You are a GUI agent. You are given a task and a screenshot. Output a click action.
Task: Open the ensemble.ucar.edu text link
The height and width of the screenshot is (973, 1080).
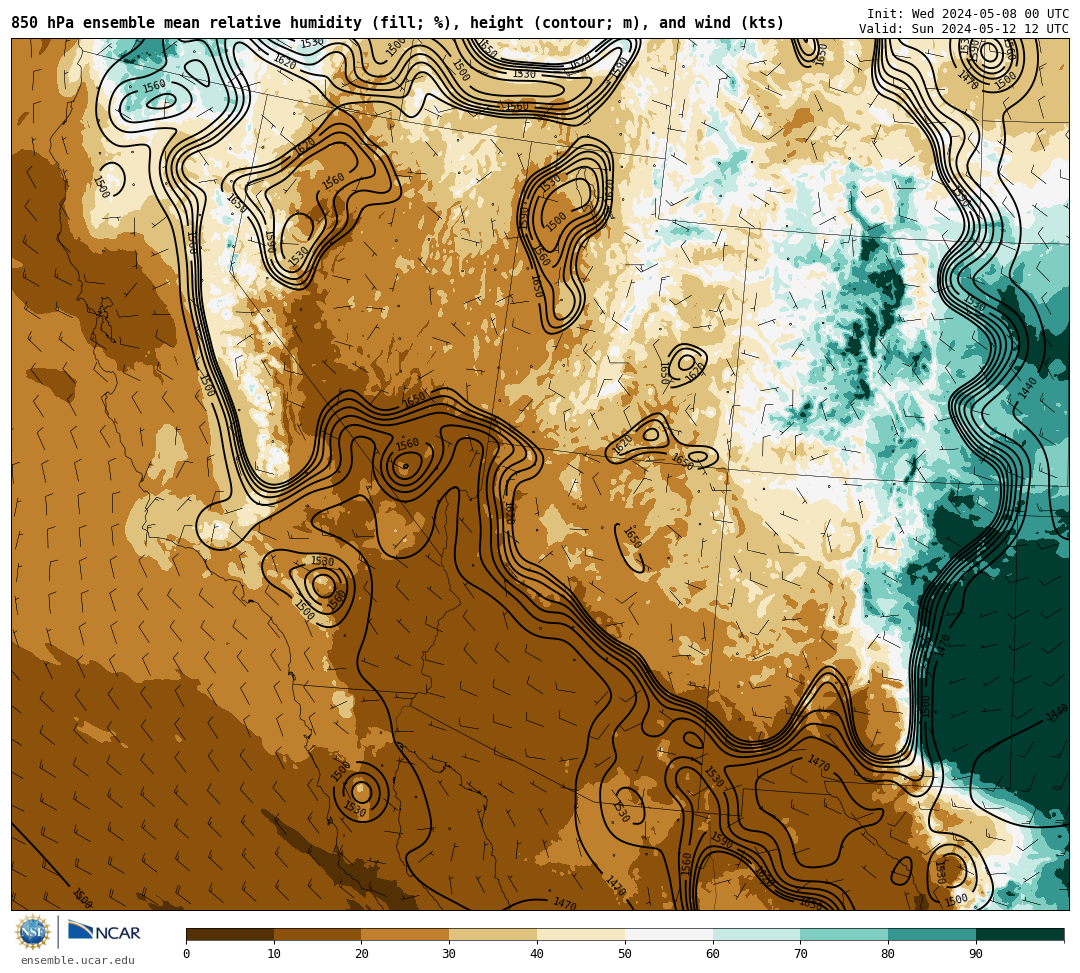(78, 960)
